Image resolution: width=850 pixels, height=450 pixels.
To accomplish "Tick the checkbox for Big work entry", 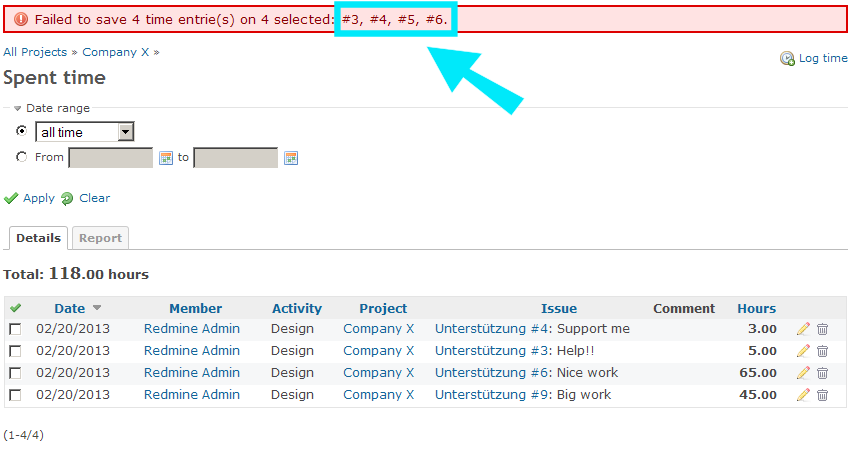I will [x=16, y=395].
